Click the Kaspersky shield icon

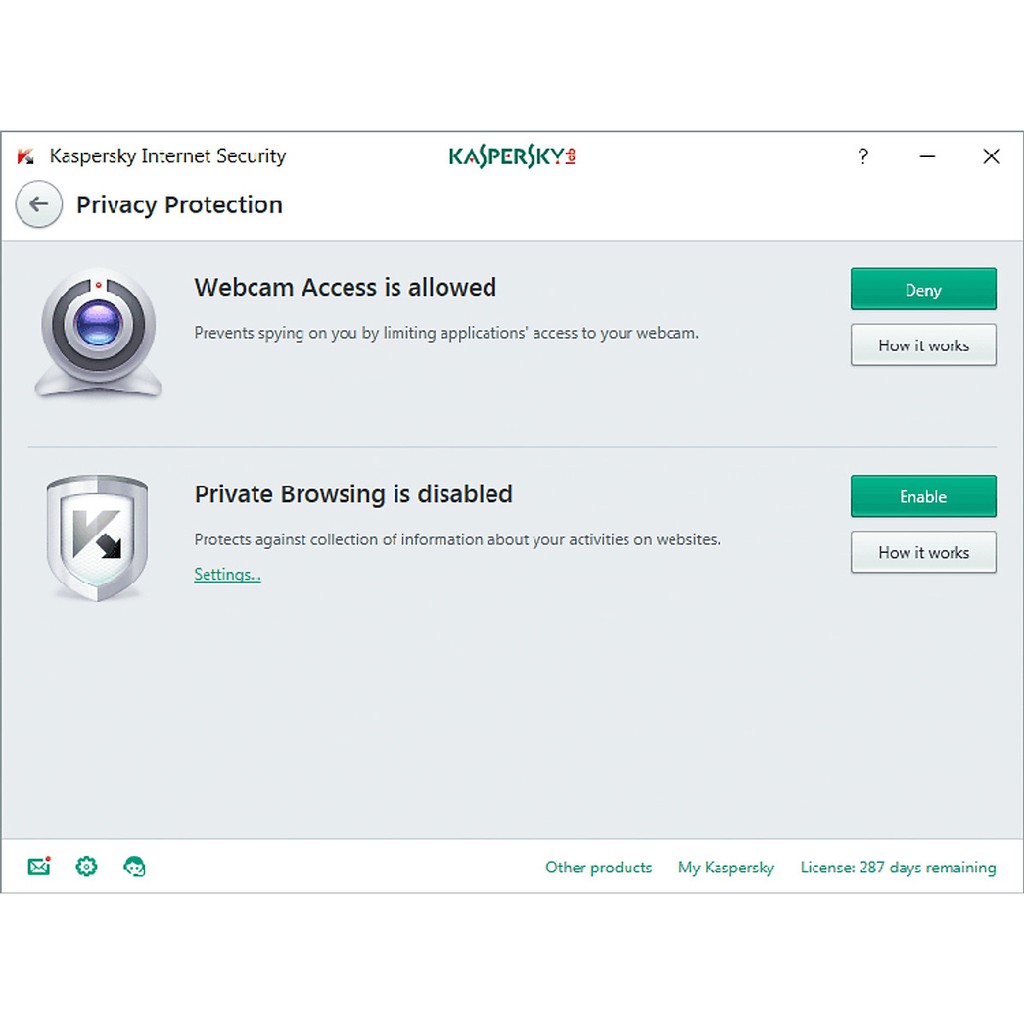(x=97, y=537)
